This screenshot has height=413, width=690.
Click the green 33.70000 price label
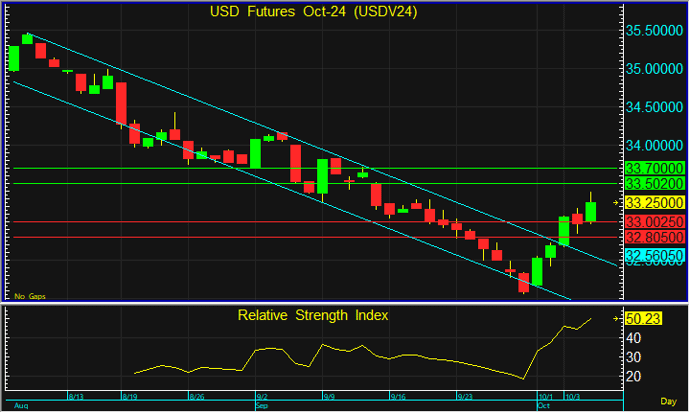[654, 168]
